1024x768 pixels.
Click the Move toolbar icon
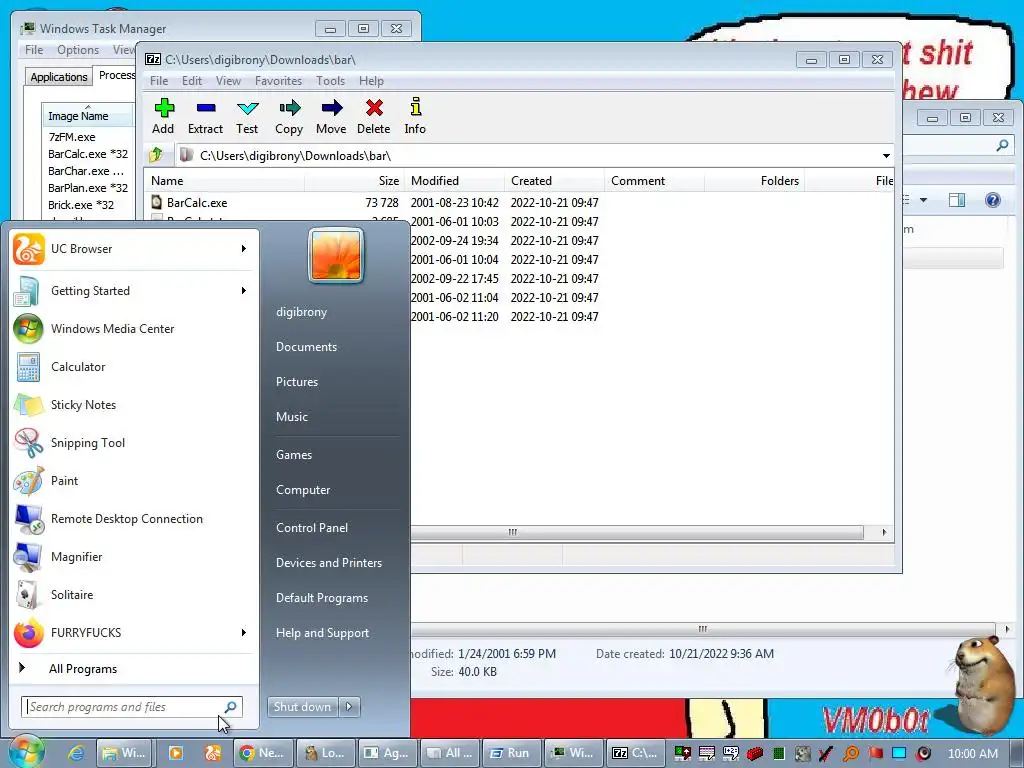pyautogui.click(x=331, y=116)
